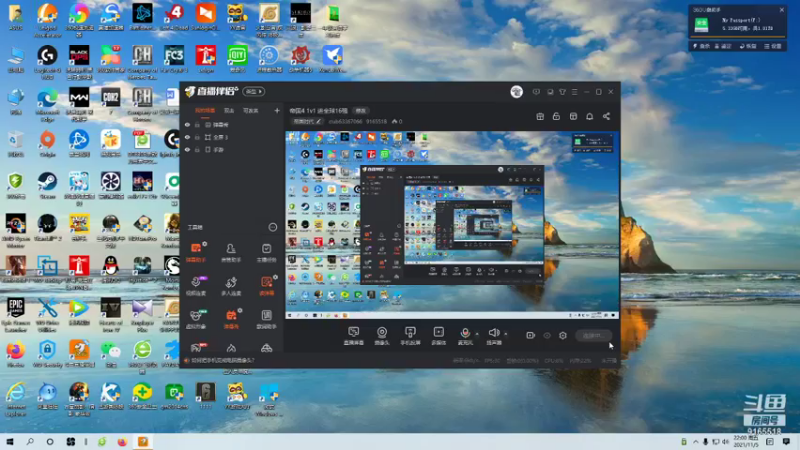Screen dimensions: 800x450
Task: Show hidden icons in system tray
Action: (695, 442)
